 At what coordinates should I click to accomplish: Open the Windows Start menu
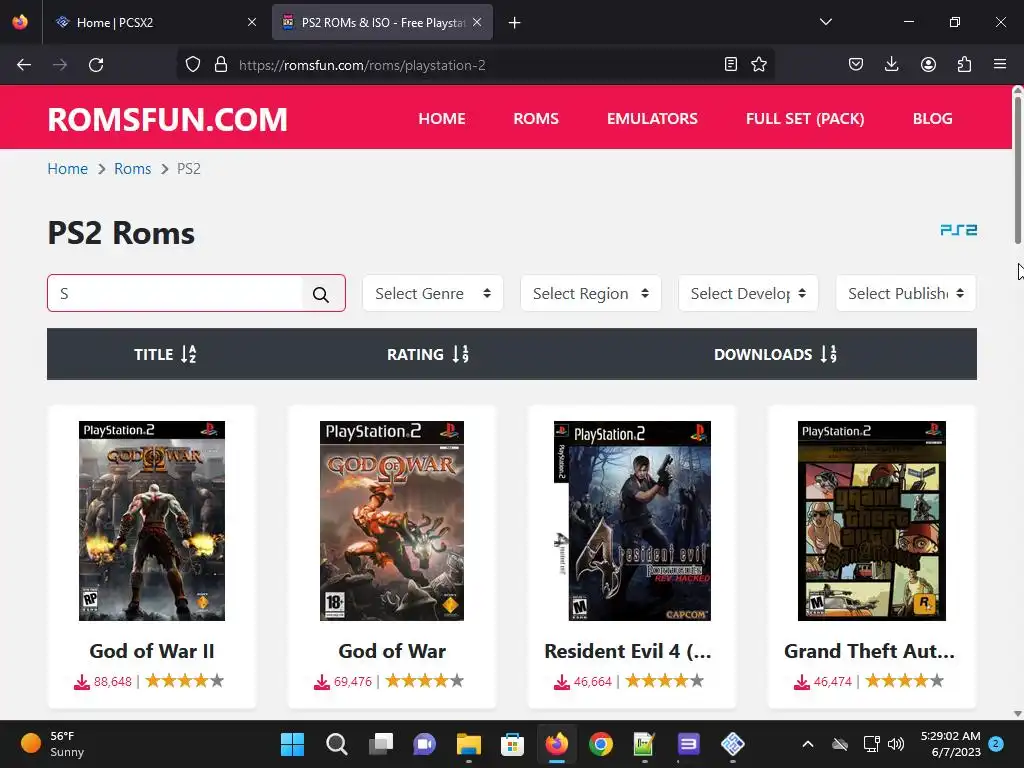(x=292, y=744)
